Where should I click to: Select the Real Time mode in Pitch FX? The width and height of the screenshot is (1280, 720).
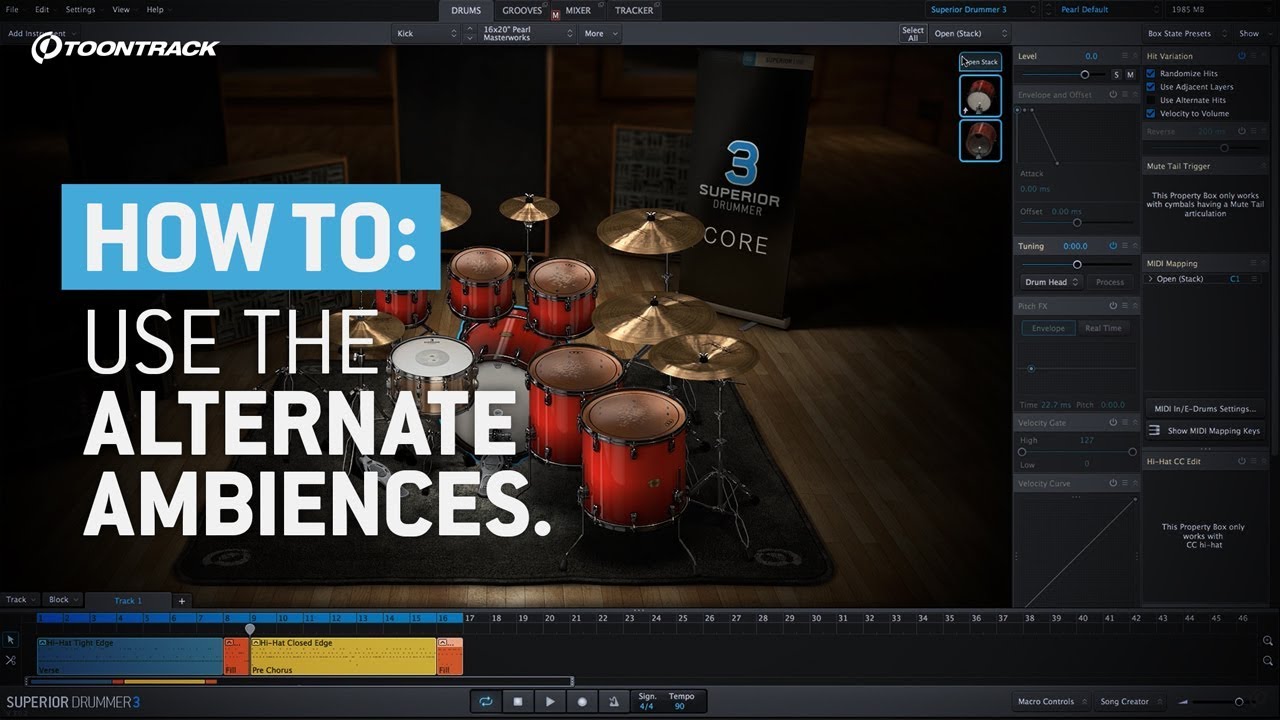click(x=1104, y=328)
